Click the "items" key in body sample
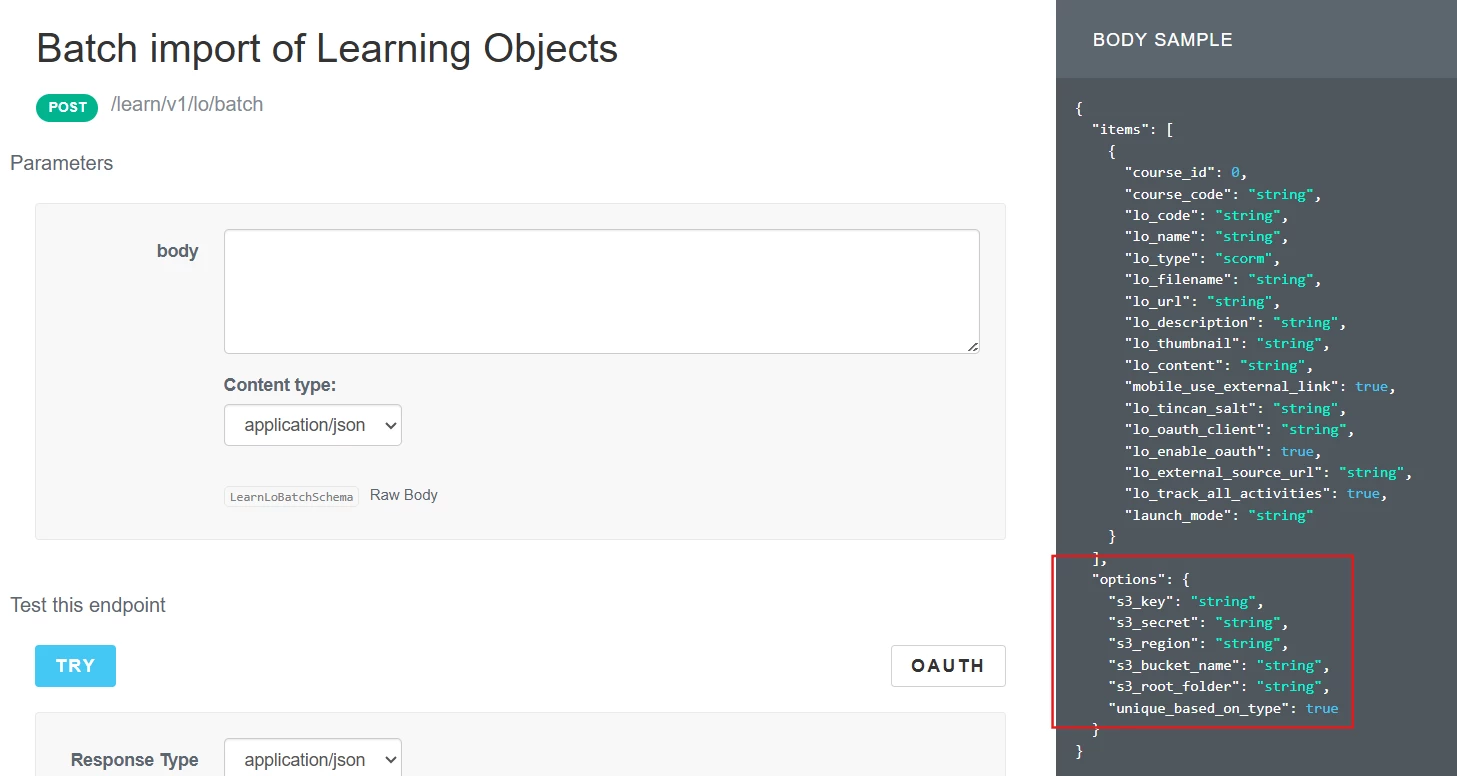 tap(1120, 129)
